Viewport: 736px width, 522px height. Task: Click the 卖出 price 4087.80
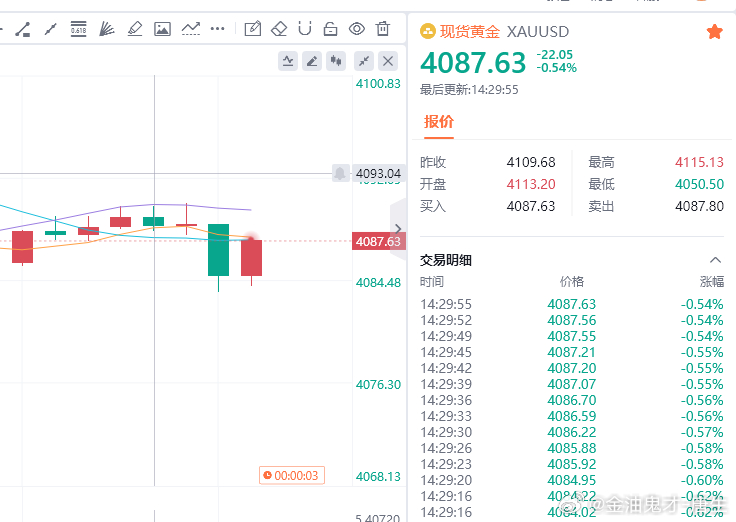coord(699,206)
